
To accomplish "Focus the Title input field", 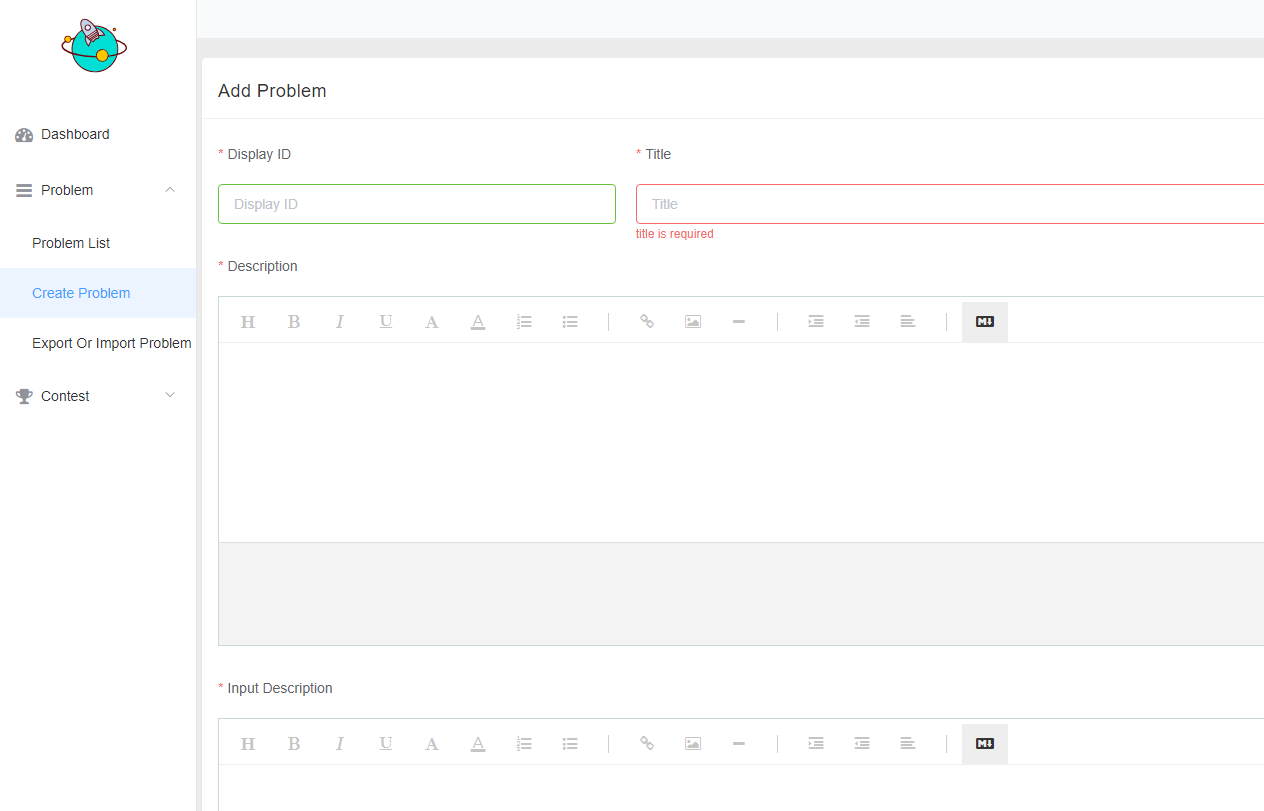I will click(950, 204).
